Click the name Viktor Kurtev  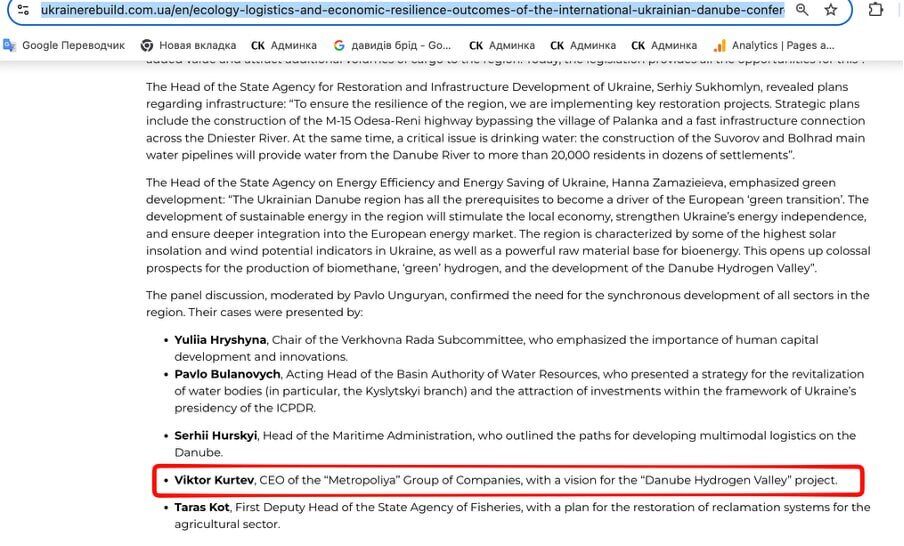214,480
